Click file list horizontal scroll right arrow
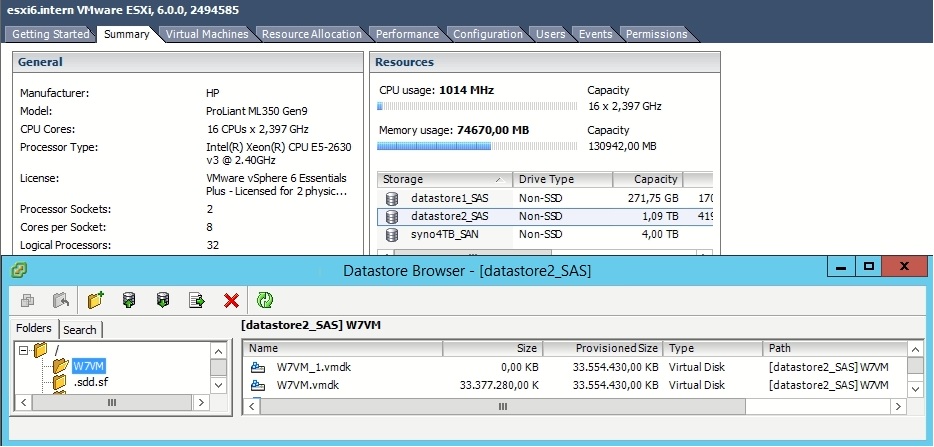This screenshot has width=934, height=447. tap(898, 406)
